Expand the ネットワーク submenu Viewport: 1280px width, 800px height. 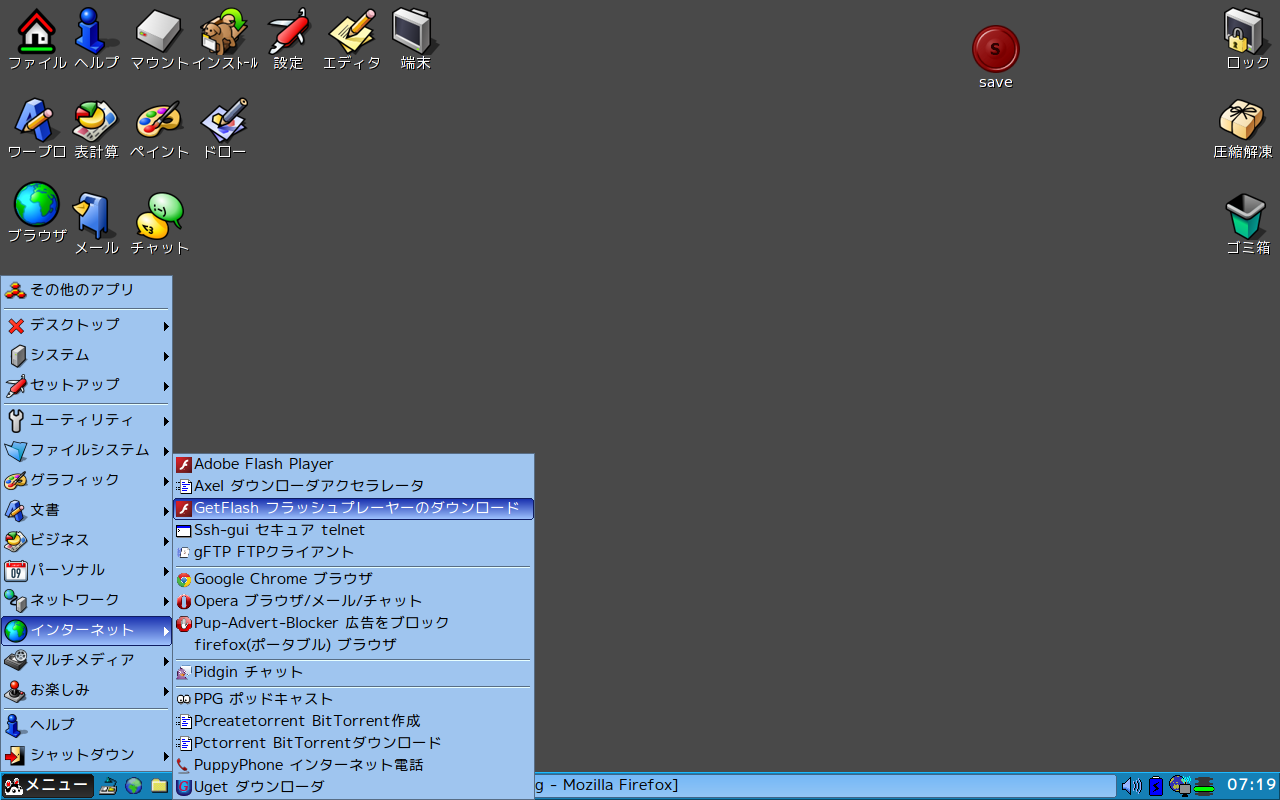coord(87,600)
